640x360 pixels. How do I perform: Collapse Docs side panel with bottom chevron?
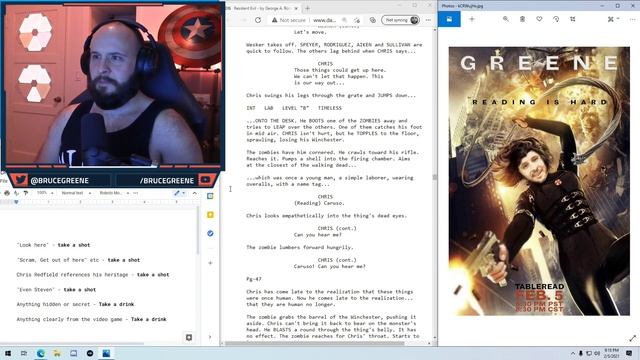[x=210, y=337]
